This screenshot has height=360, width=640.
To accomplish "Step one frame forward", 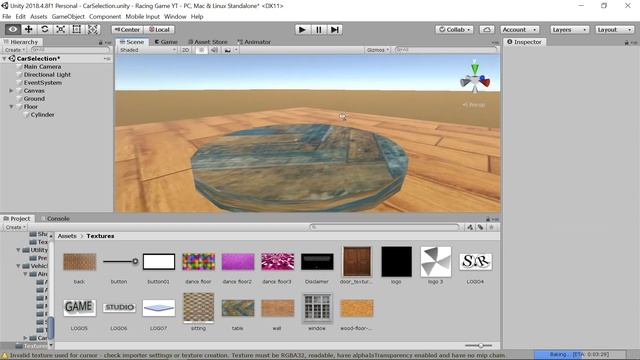I will pos(335,29).
